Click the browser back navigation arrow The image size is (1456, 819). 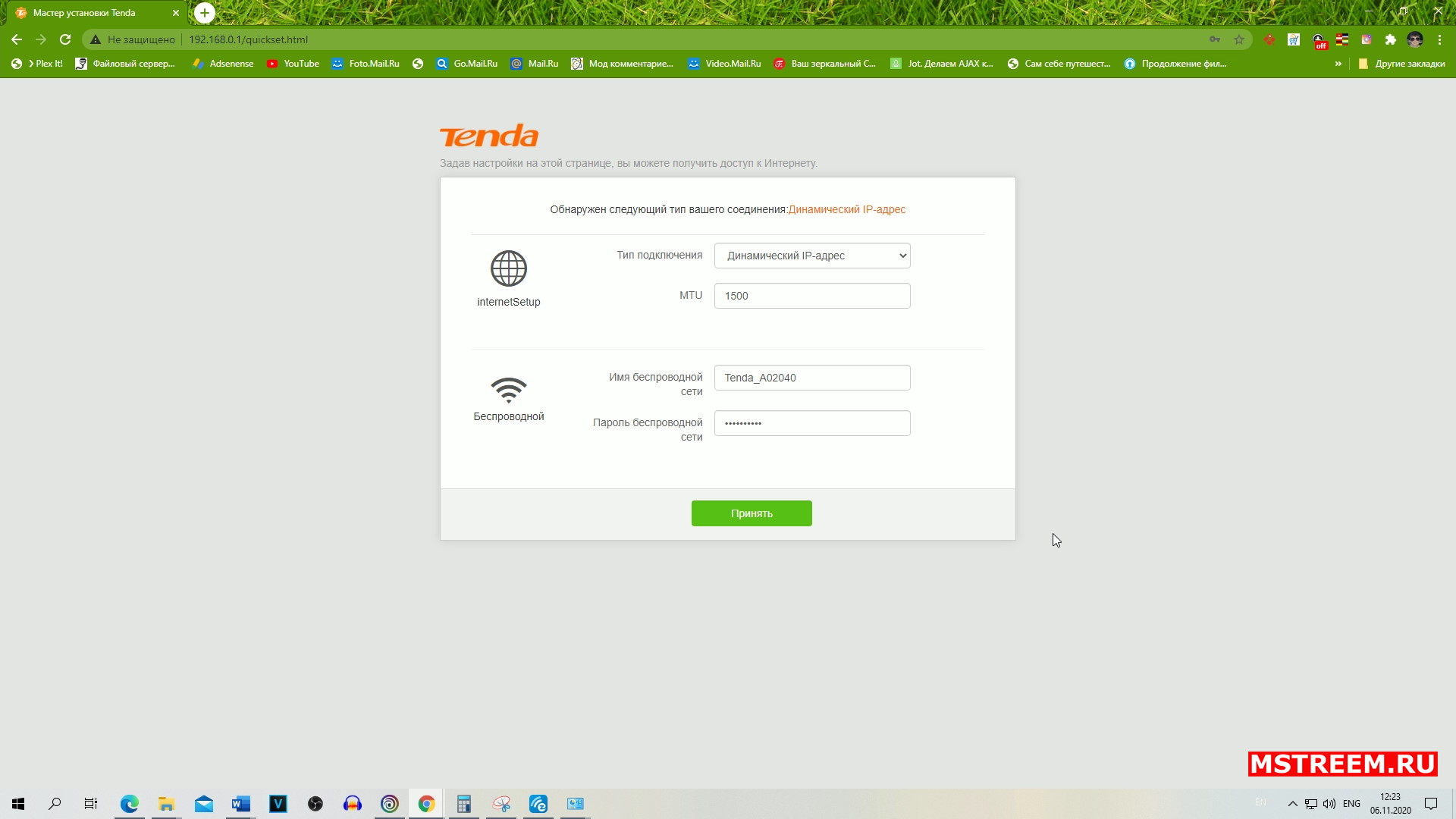[x=17, y=39]
